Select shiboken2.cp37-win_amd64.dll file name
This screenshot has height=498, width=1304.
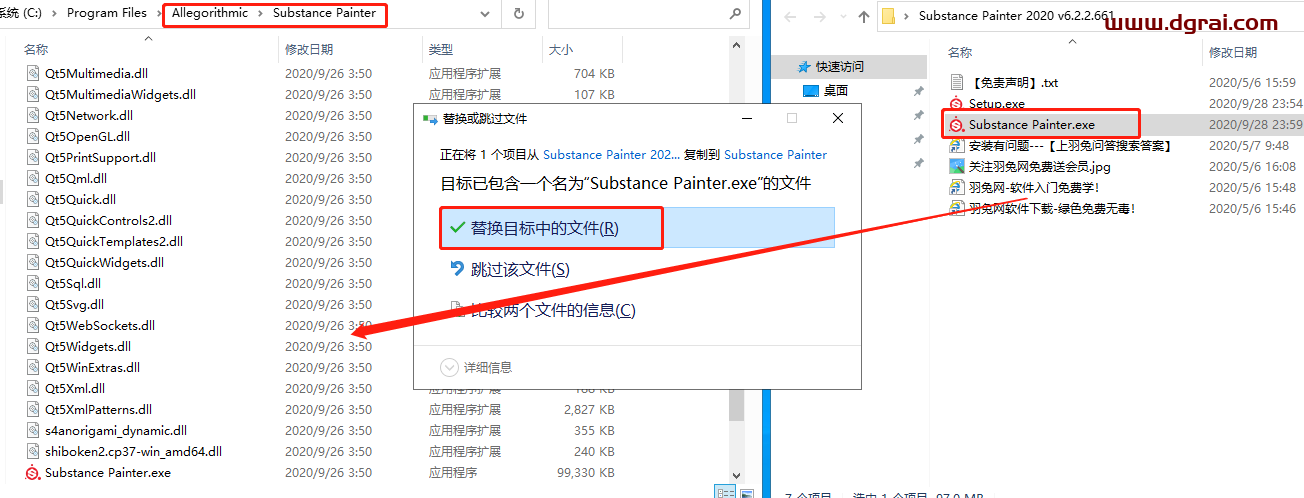coord(133,452)
